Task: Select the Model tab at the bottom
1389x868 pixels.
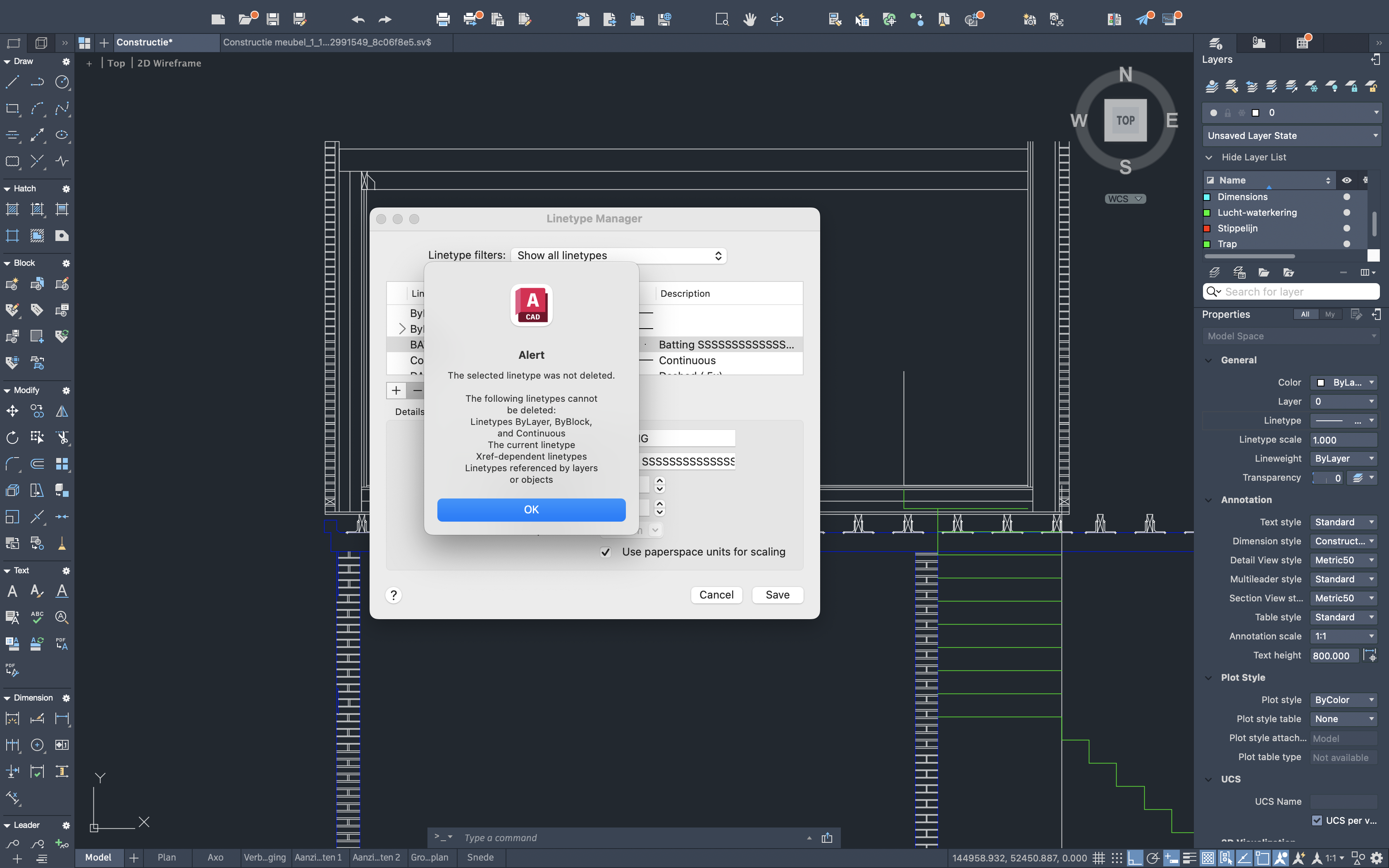Action: pyautogui.click(x=99, y=857)
